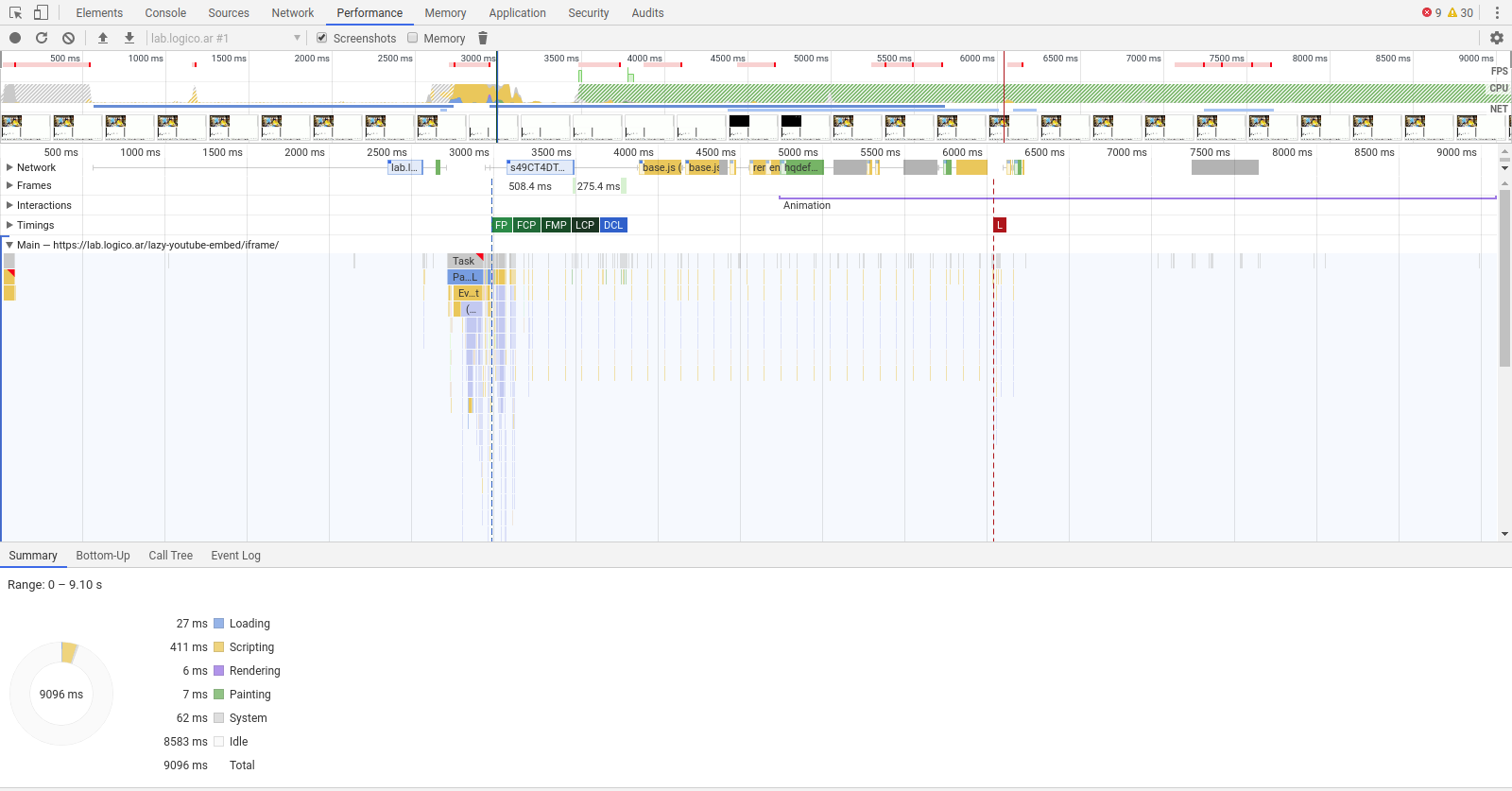Click the FP timing marker
Image resolution: width=1512 pixels, height=791 pixels.
coord(502,225)
